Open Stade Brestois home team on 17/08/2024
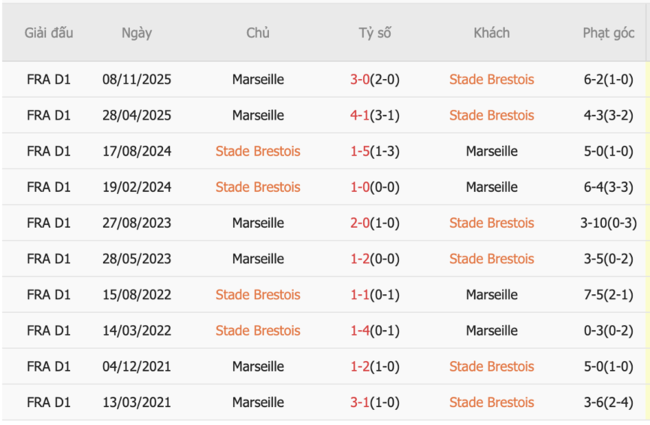This screenshot has width=650, height=425. (257, 151)
